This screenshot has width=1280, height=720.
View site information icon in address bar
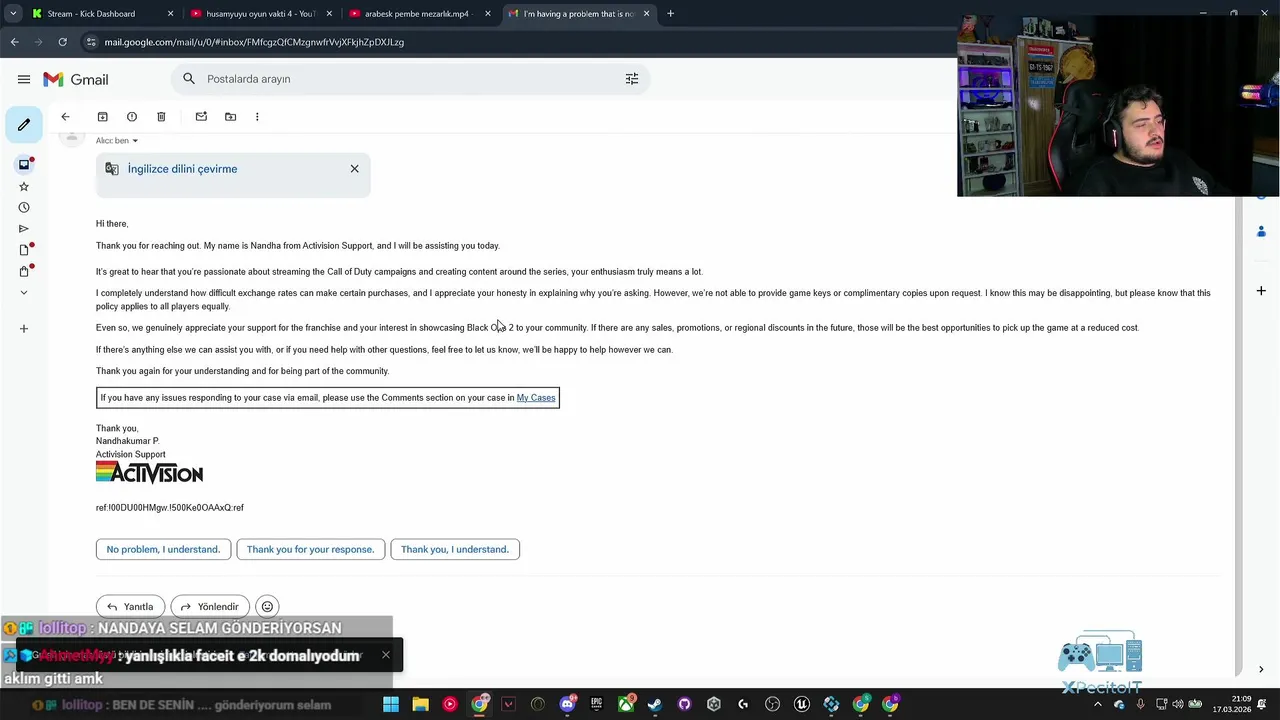91,42
